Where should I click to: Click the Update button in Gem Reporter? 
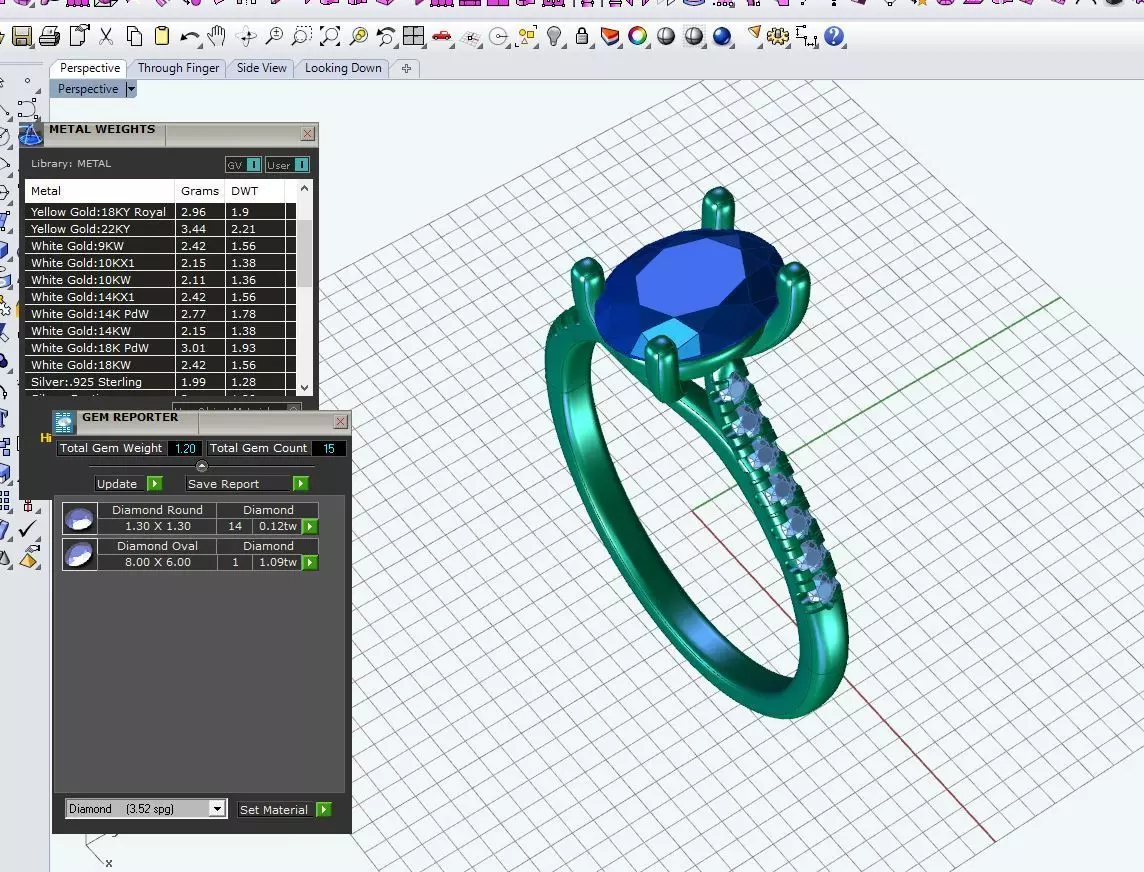click(x=117, y=484)
